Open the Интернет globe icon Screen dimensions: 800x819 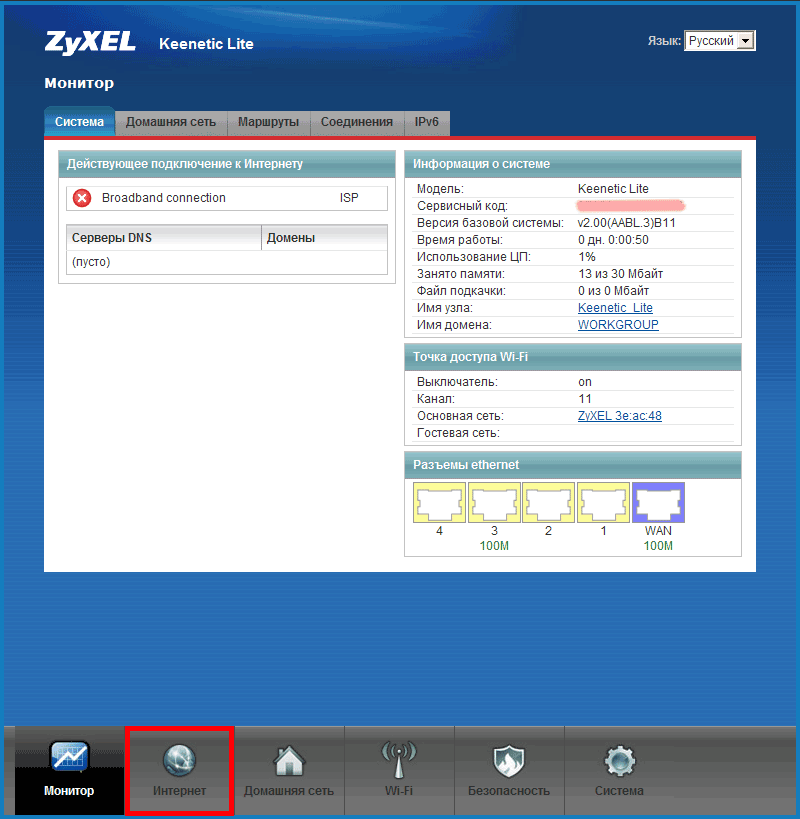[x=179, y=760]
